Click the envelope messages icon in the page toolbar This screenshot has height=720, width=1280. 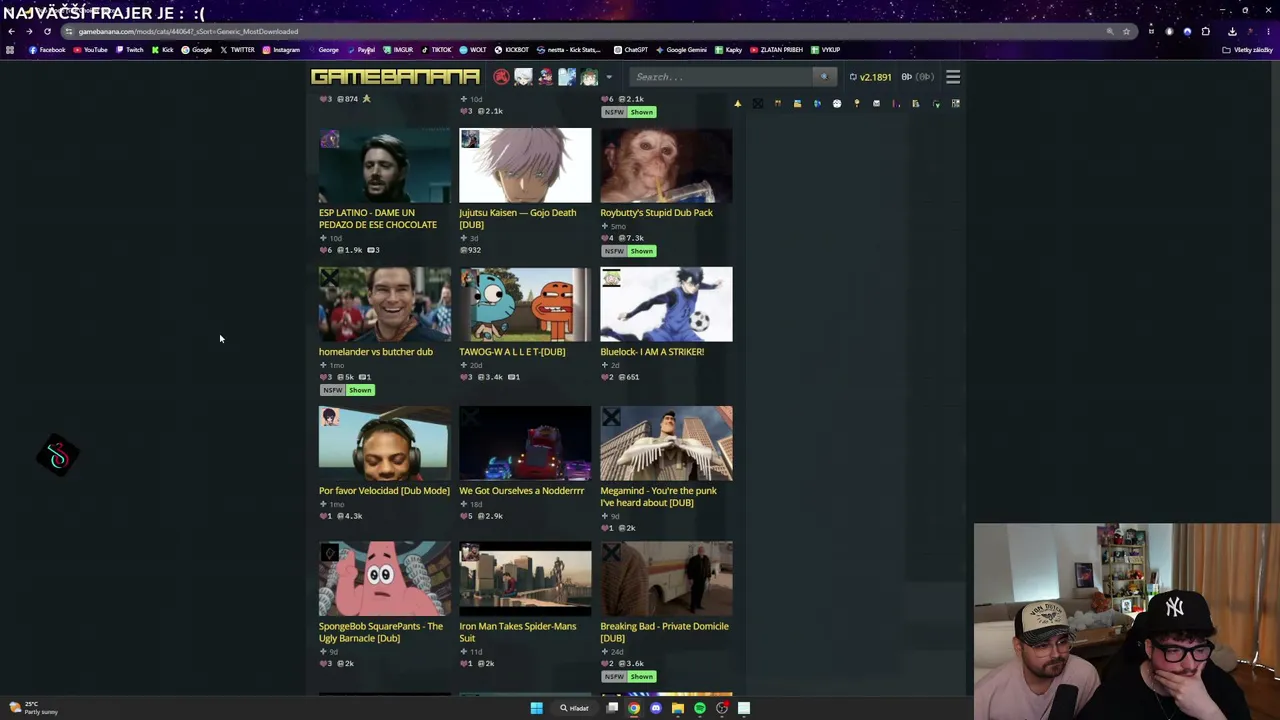point(876,104)
